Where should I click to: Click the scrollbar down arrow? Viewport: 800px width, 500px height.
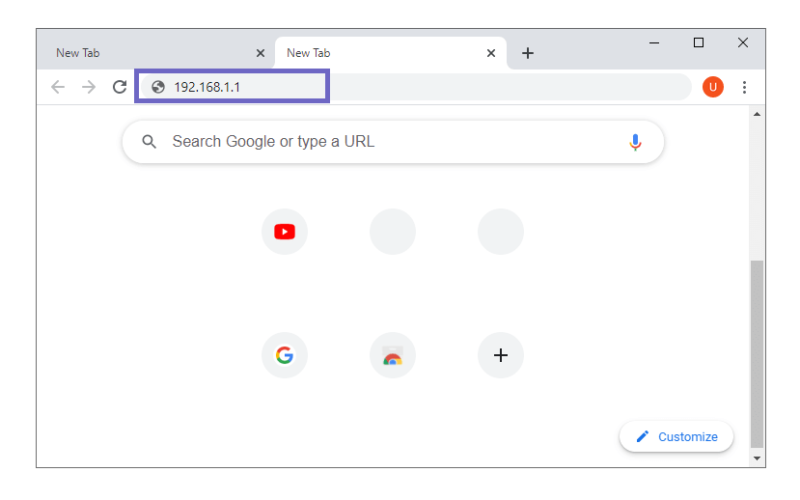coord(757,458)
